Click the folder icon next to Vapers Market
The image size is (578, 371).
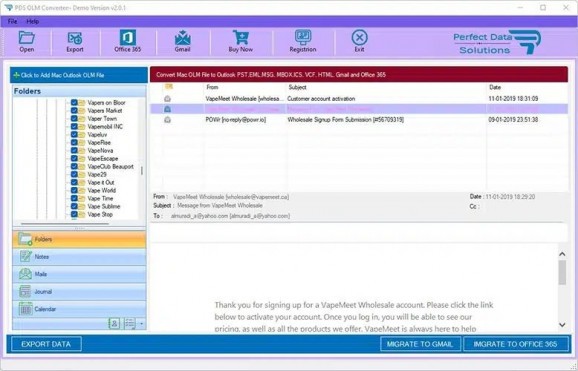(x=81, y=111)
